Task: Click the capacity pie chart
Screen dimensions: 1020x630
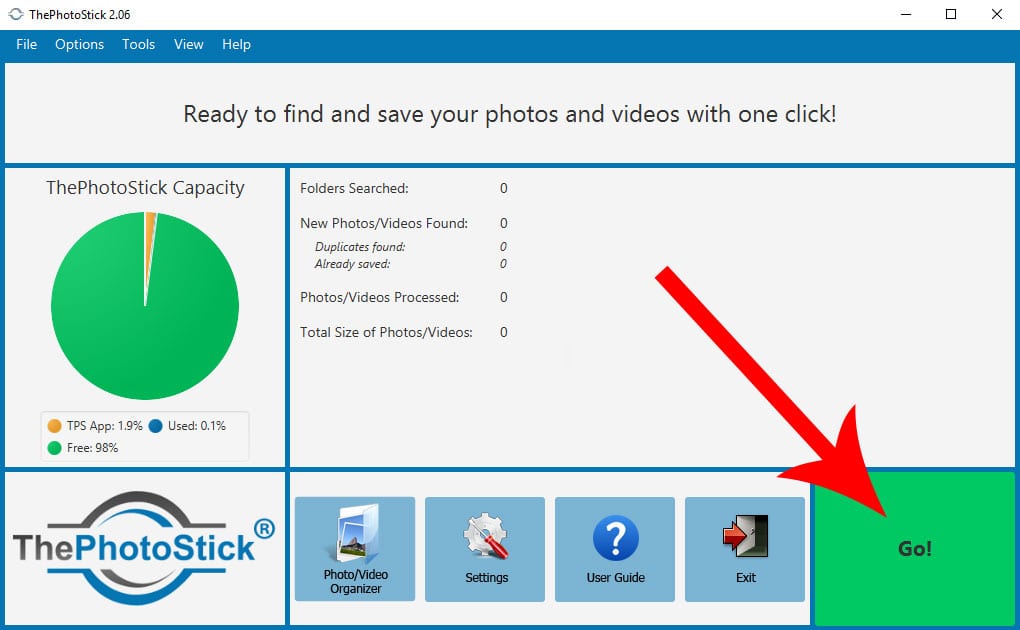Action: pos(145,305)
